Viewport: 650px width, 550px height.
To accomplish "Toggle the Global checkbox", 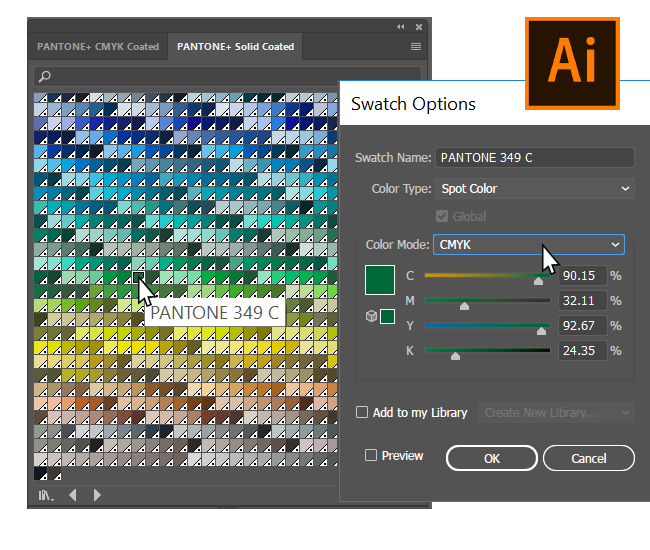I will (442, 216).
